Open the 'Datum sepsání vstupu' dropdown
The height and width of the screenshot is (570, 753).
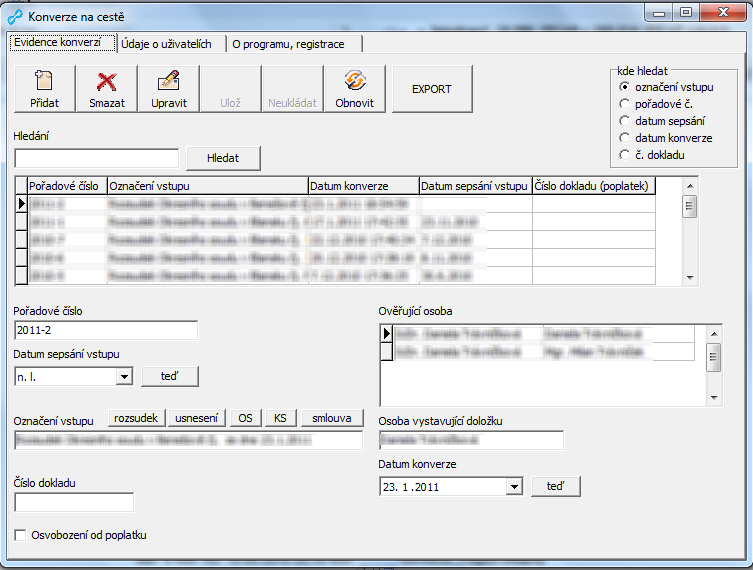point(124,377)
